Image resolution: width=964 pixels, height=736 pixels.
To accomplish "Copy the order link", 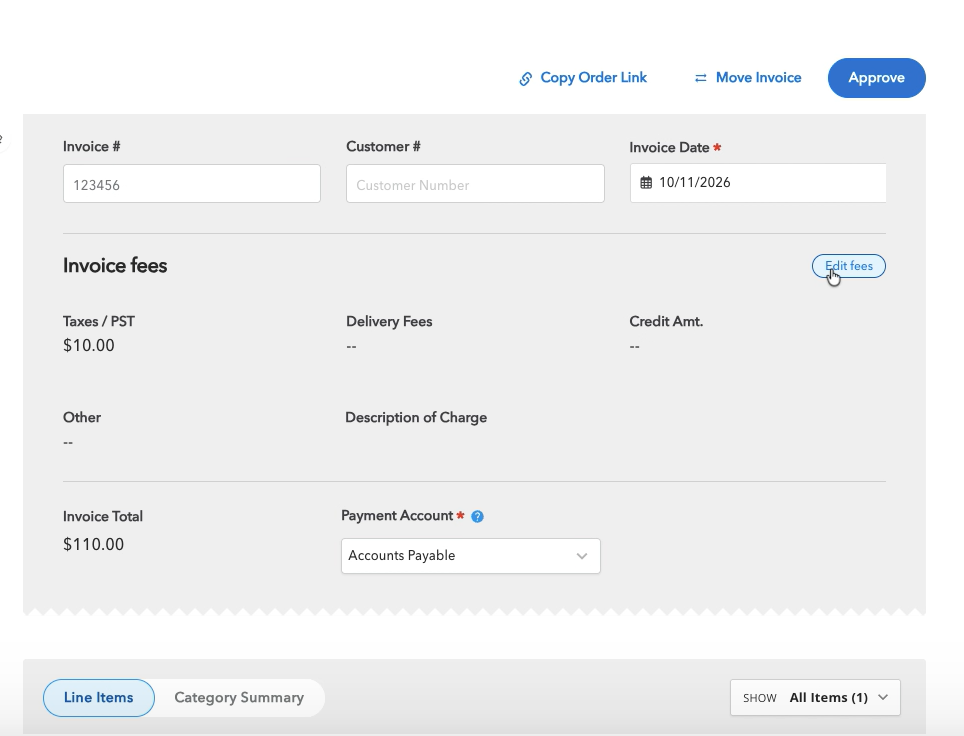I will coord(583,78).
